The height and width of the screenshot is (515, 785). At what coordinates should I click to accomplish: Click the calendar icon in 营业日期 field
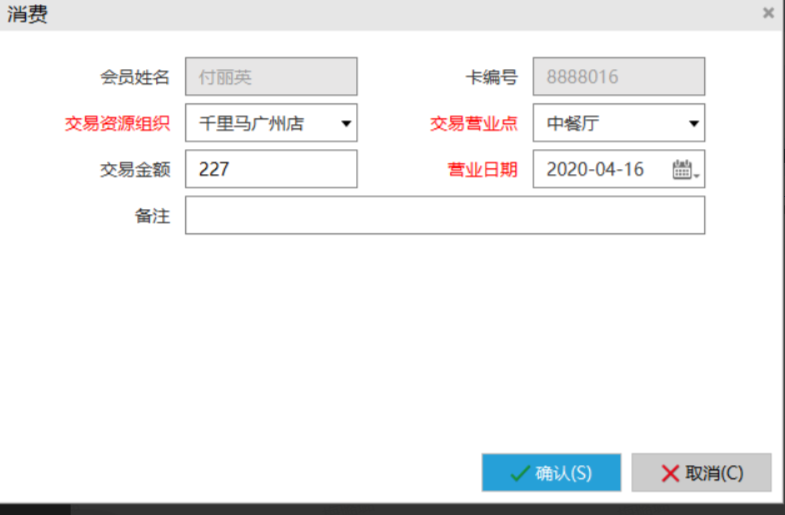[684, 169]
